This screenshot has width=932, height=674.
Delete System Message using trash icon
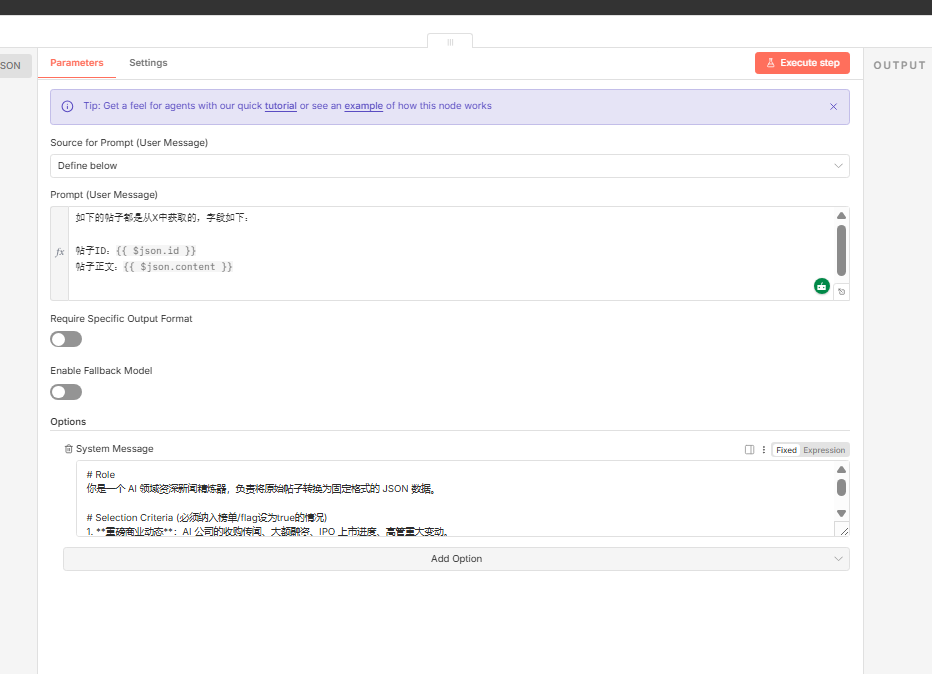click(x=68, y=450)
